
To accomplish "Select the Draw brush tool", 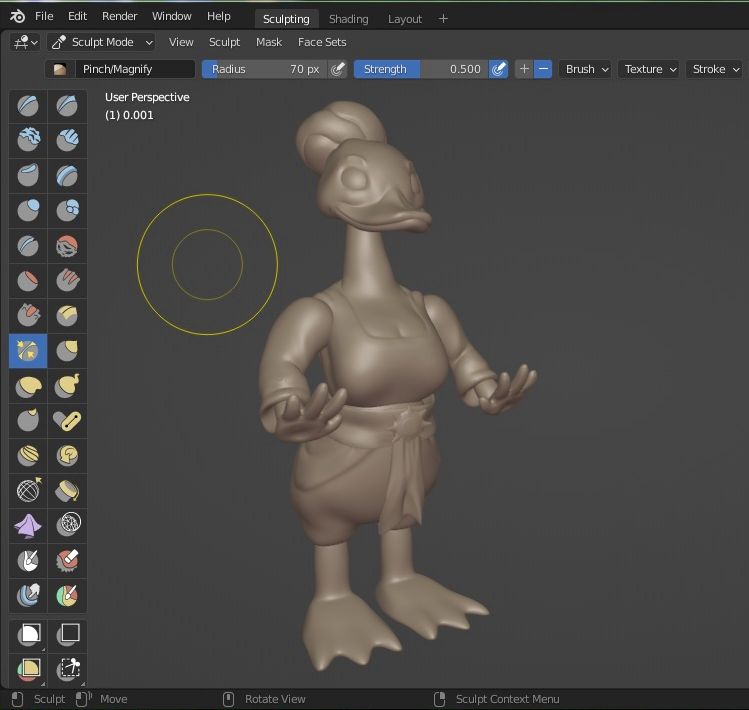I will click(x=28, y=105).
